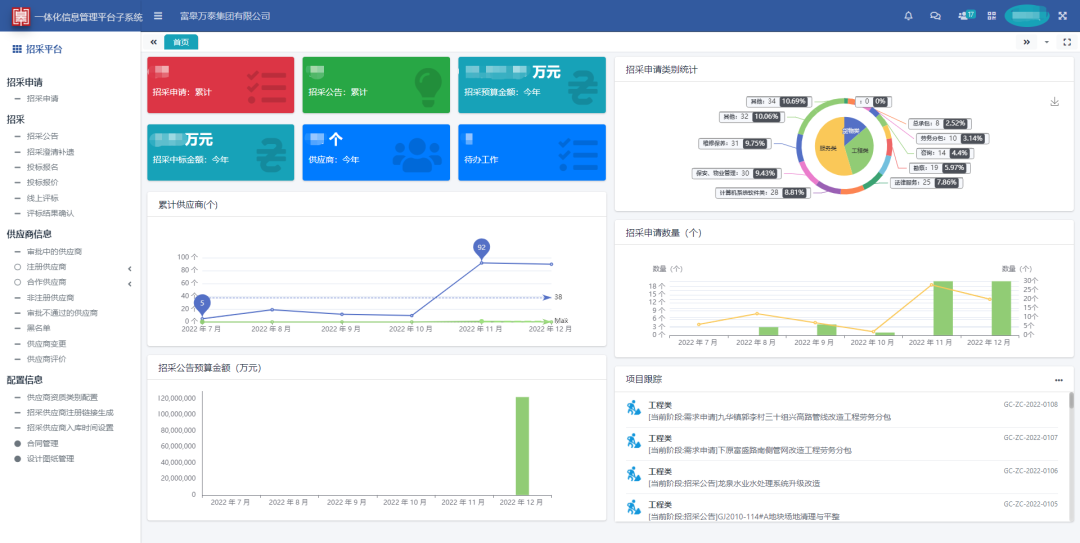Click the 招采预算金额：今年 card
1080x543 pixels.
click(x=532, y=85)
